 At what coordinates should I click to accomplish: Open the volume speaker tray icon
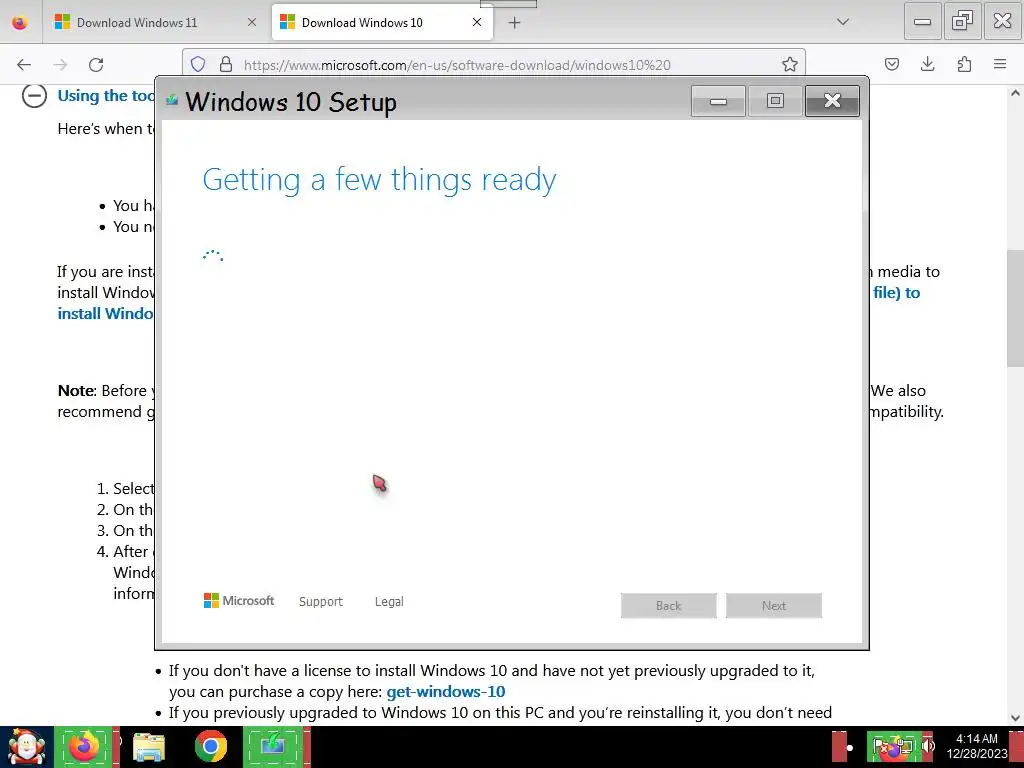point(928,746)
